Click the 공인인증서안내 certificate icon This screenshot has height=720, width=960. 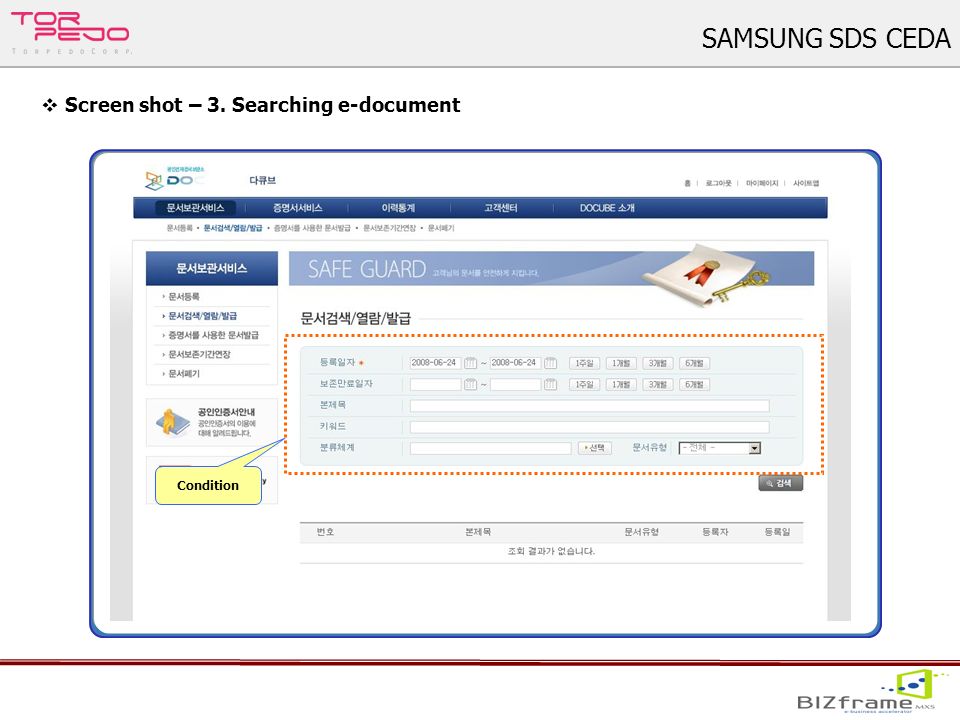pos(173,422)
